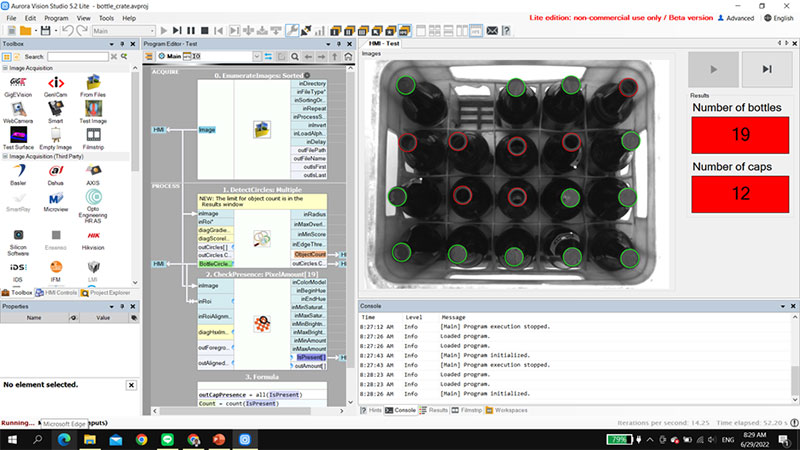This screenshot has height=450, width=800.
Task: Select the Silicon Software tool
Action: pyautogui.click(x=18, y=243)
